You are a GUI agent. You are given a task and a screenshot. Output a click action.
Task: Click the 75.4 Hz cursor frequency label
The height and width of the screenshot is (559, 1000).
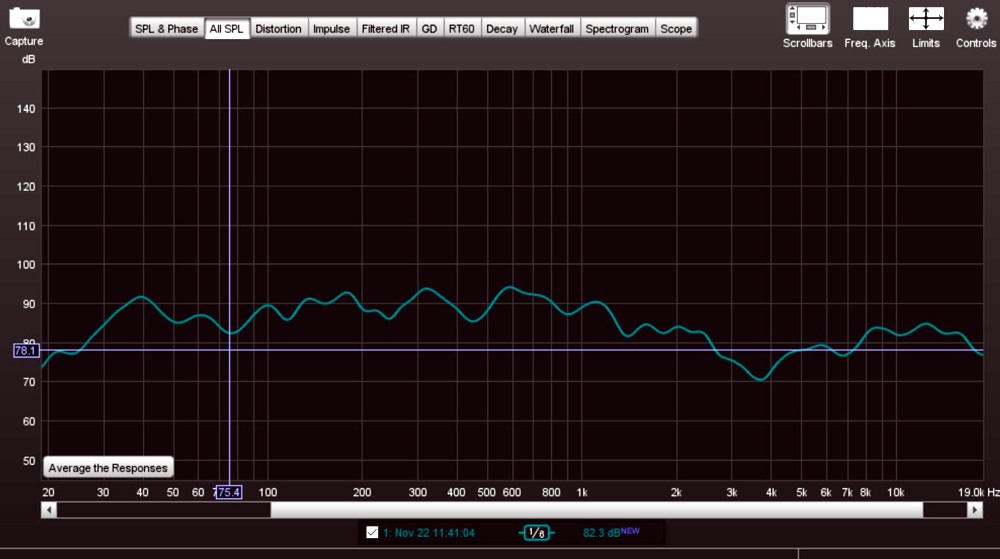click(x=228, y=492)
